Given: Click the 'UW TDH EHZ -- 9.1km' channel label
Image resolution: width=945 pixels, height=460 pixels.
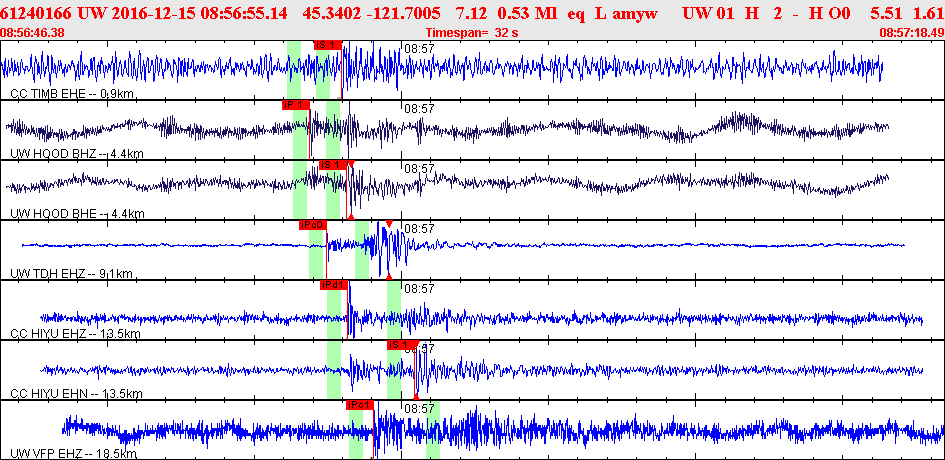Looking at the screenshot, I should pos(71,274).
